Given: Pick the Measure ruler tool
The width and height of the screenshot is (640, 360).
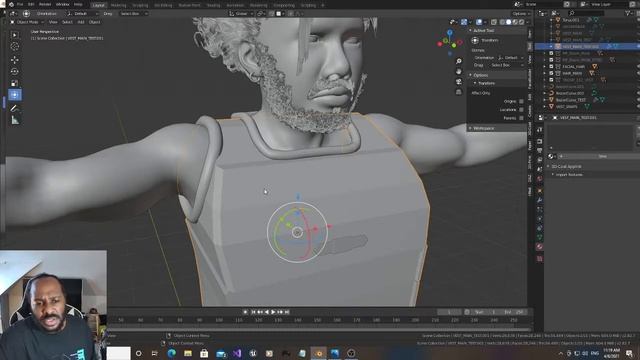Looking at the screenshot, I should point(15,120).
